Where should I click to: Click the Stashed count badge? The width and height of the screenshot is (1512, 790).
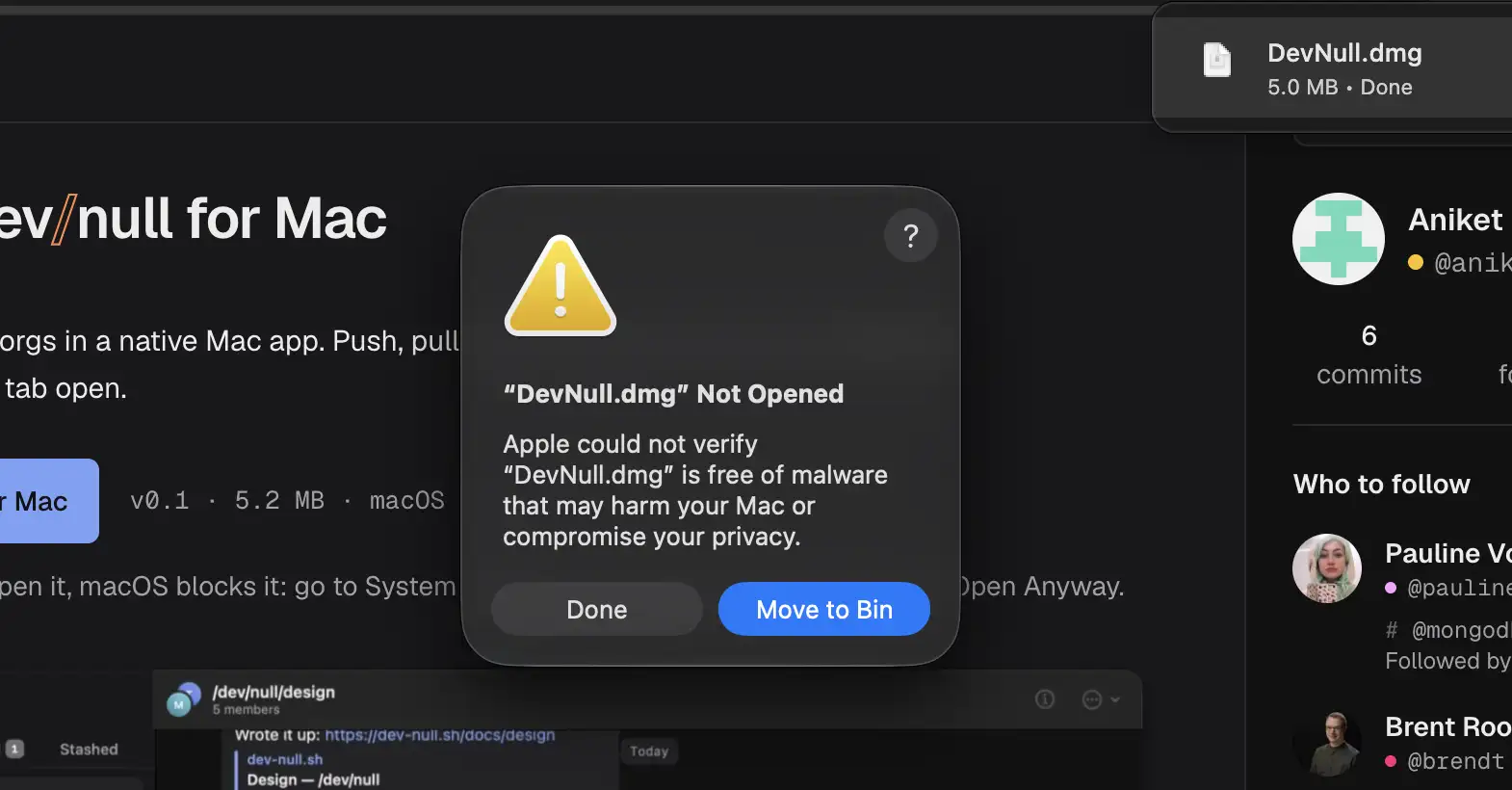point(14,749)
